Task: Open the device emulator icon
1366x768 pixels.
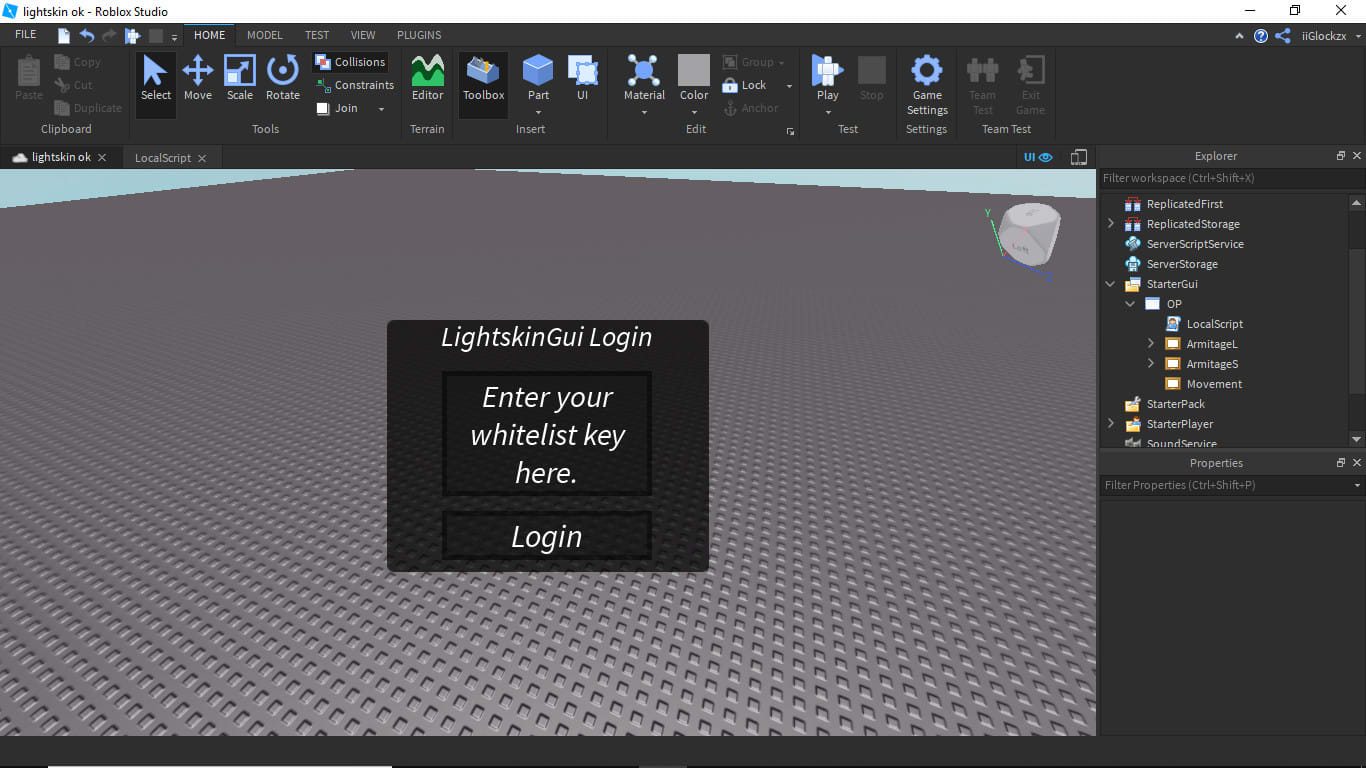Action: pyautogui.click(x=1079, y=157)
